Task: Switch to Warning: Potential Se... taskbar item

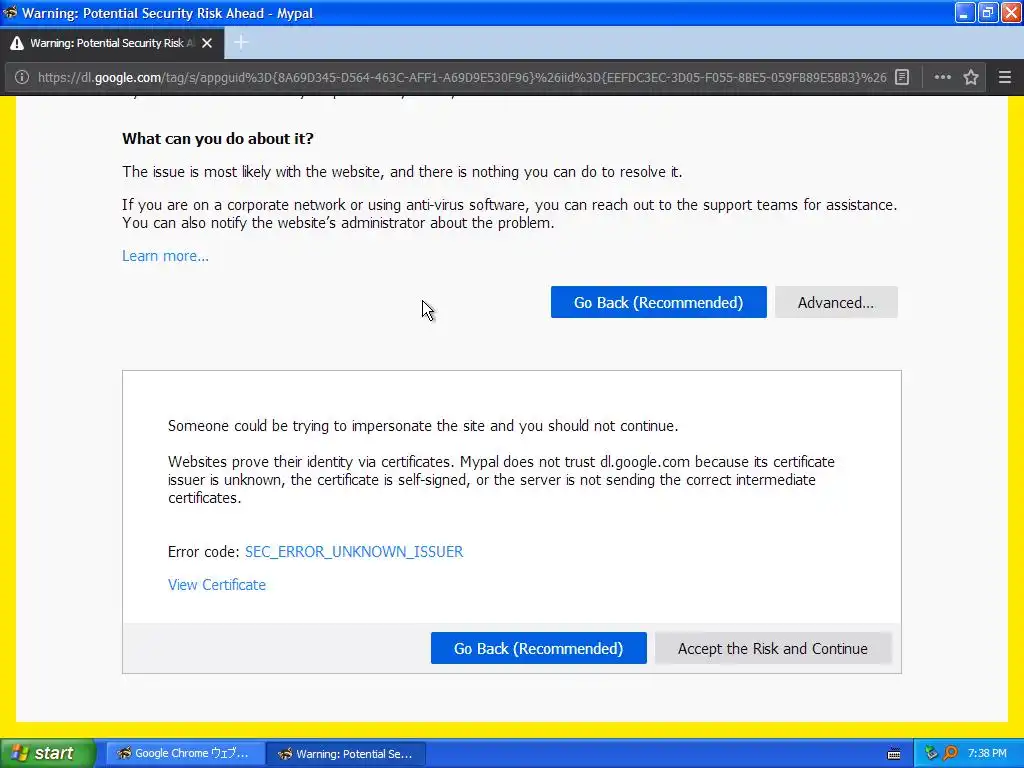Action: pos(347,754)
